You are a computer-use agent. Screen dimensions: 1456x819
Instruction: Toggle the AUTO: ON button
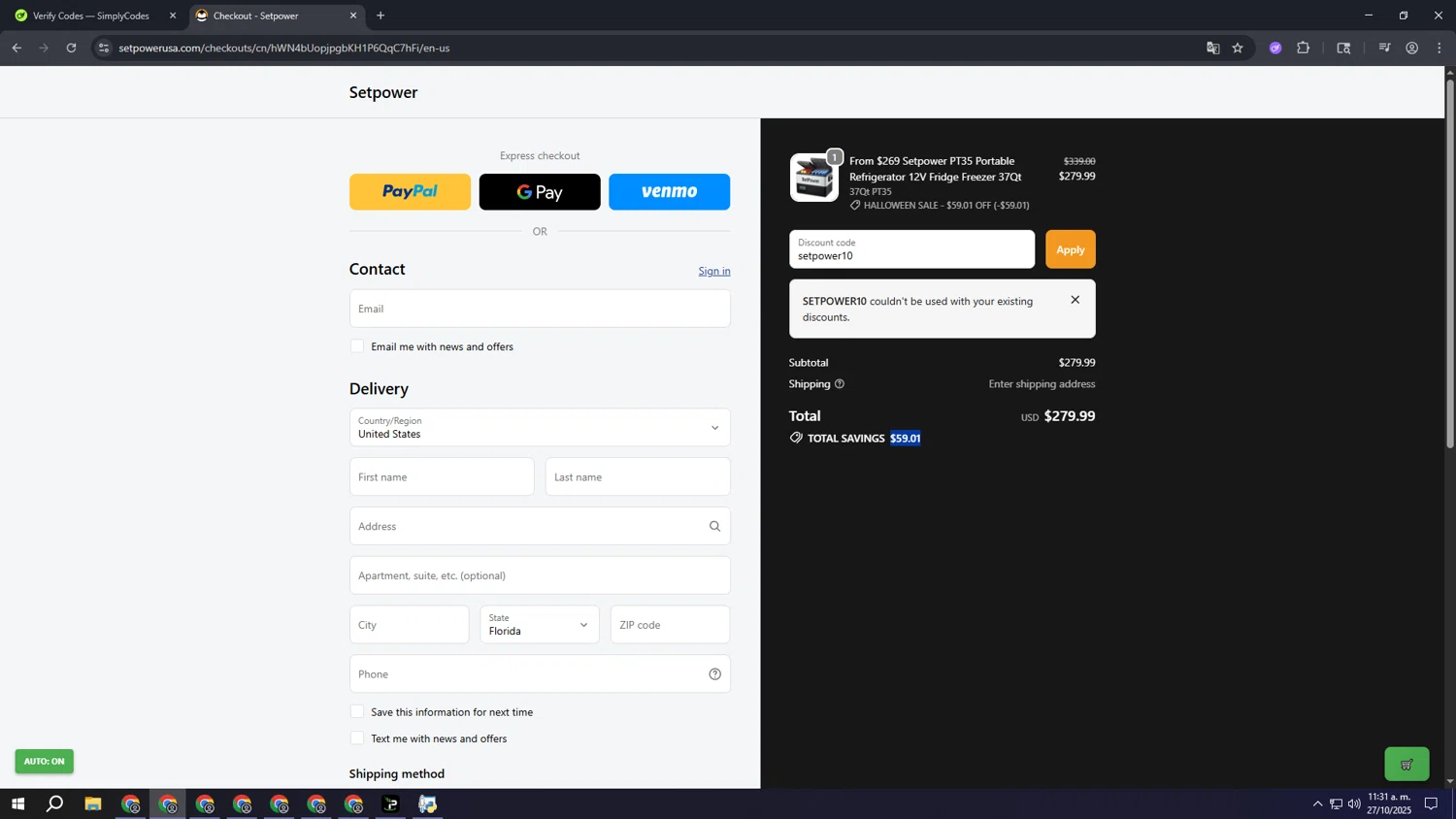coord(44,762)
